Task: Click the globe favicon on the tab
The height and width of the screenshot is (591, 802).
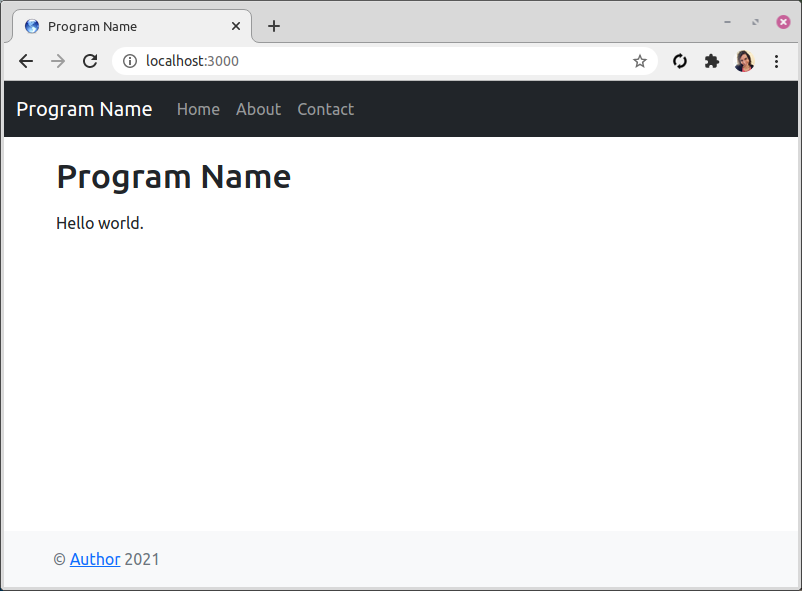Action: pyautogui.click(x=32, y=26)
